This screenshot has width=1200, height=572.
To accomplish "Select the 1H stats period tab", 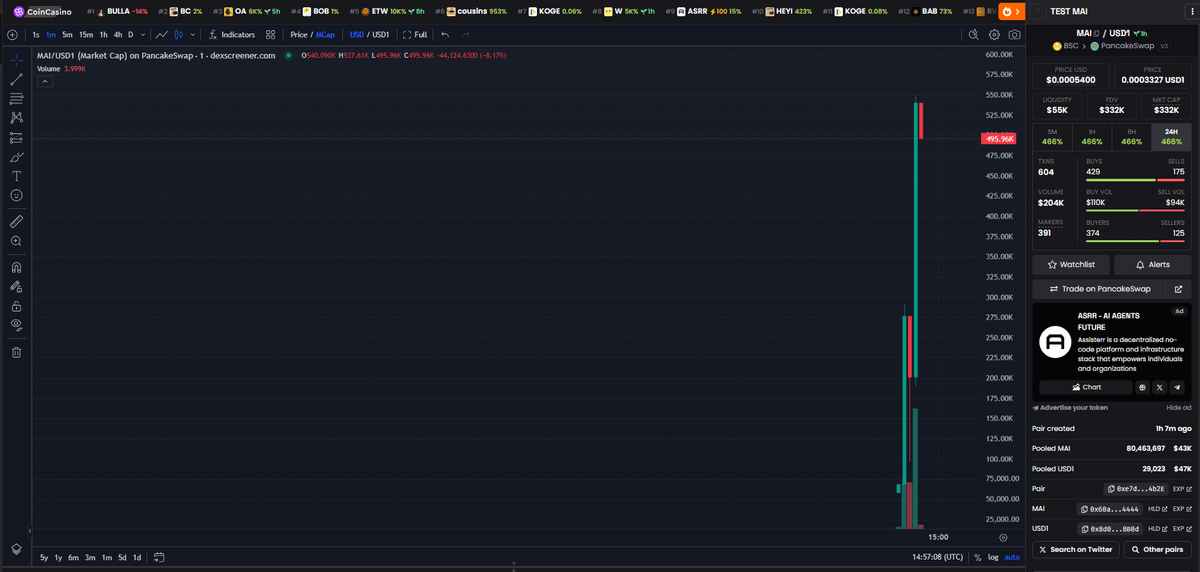I will tap(1092, 137).
